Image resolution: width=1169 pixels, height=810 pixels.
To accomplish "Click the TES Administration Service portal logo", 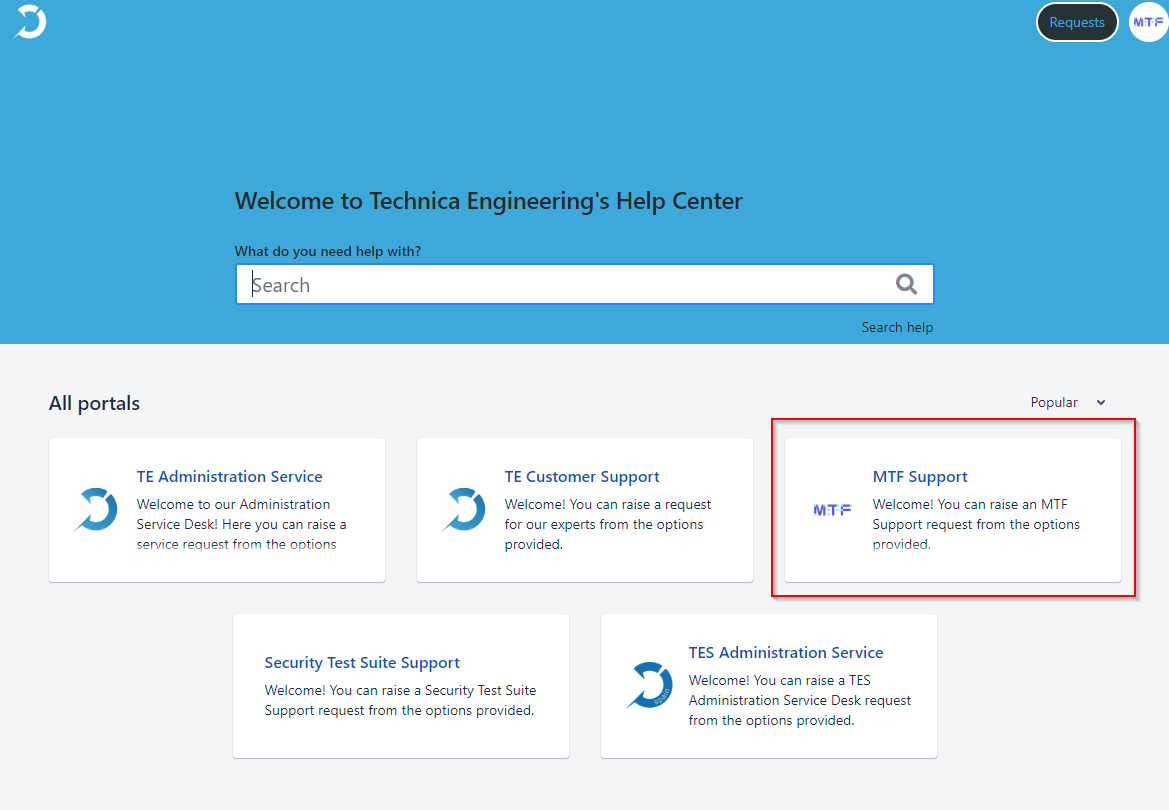I will [648, 685].
